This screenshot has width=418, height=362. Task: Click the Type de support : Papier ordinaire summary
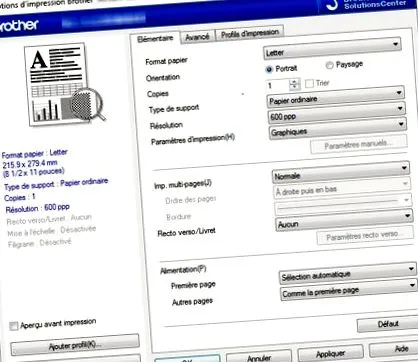click(56, 183)
